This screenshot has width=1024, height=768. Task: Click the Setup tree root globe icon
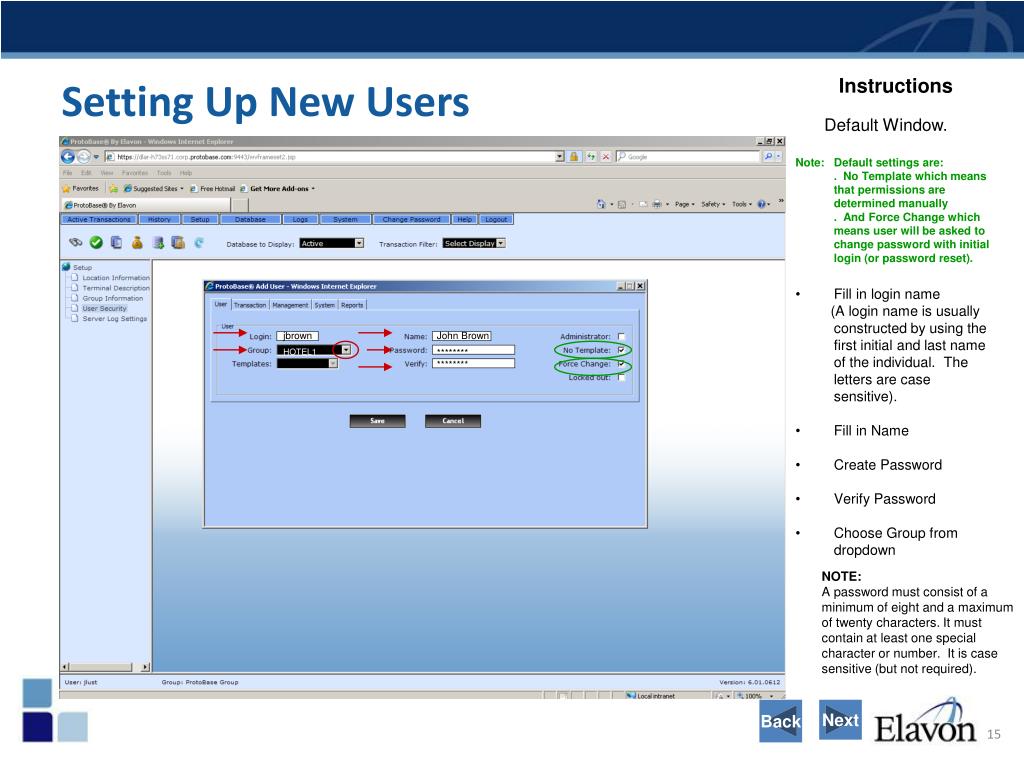66,267
